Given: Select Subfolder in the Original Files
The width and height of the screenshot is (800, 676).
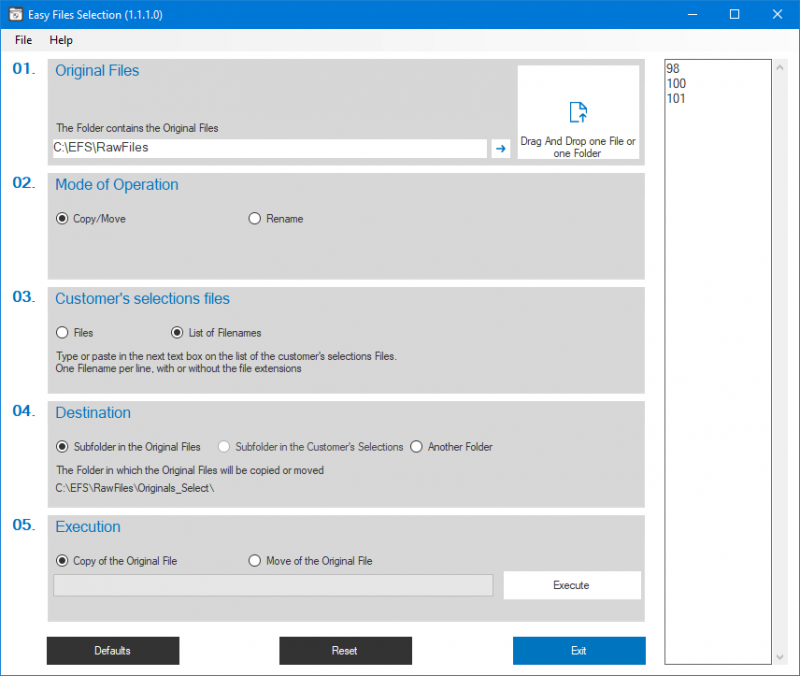Looking at the screenshot, I should 63,447.
